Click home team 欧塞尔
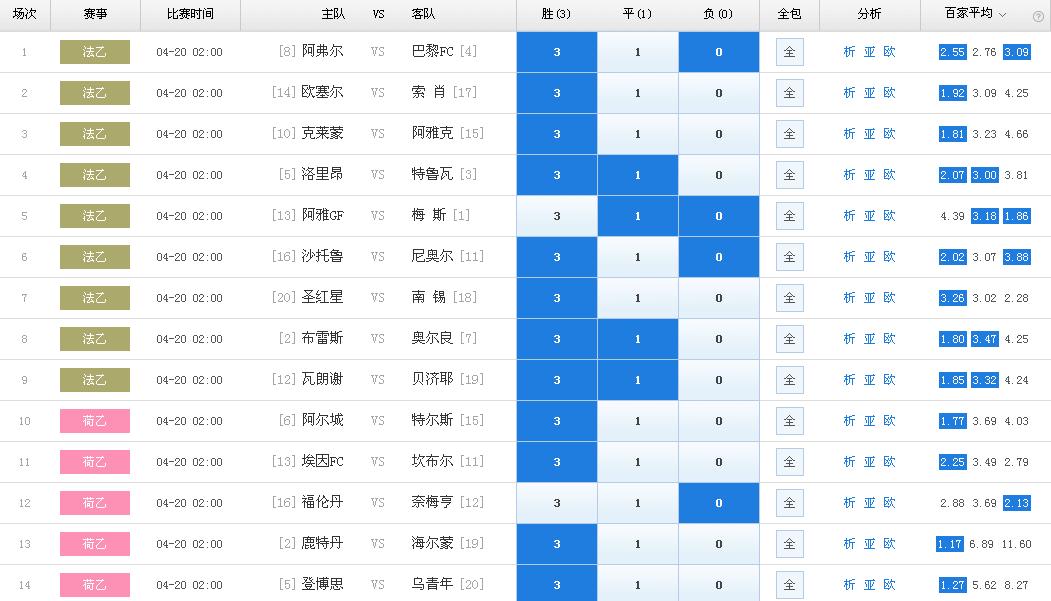Screen dimensions: 1051x601 (x=322, y=92)
